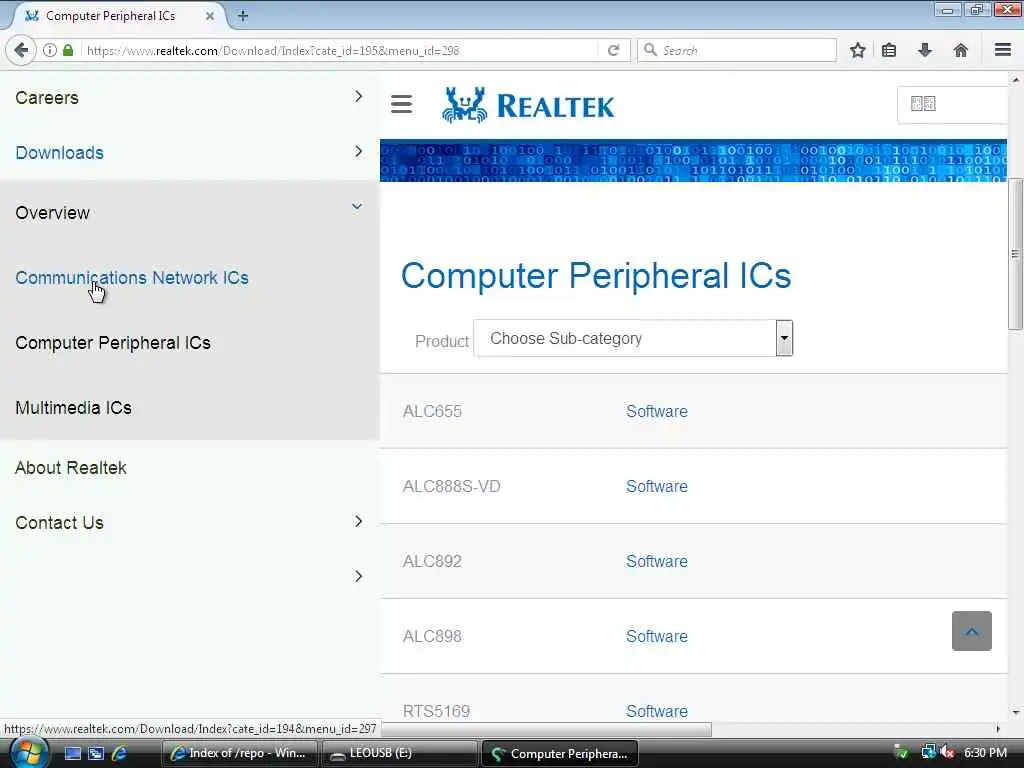Click the scrollbar down arrow
1024x768 pixels.
pos(1016,712)
